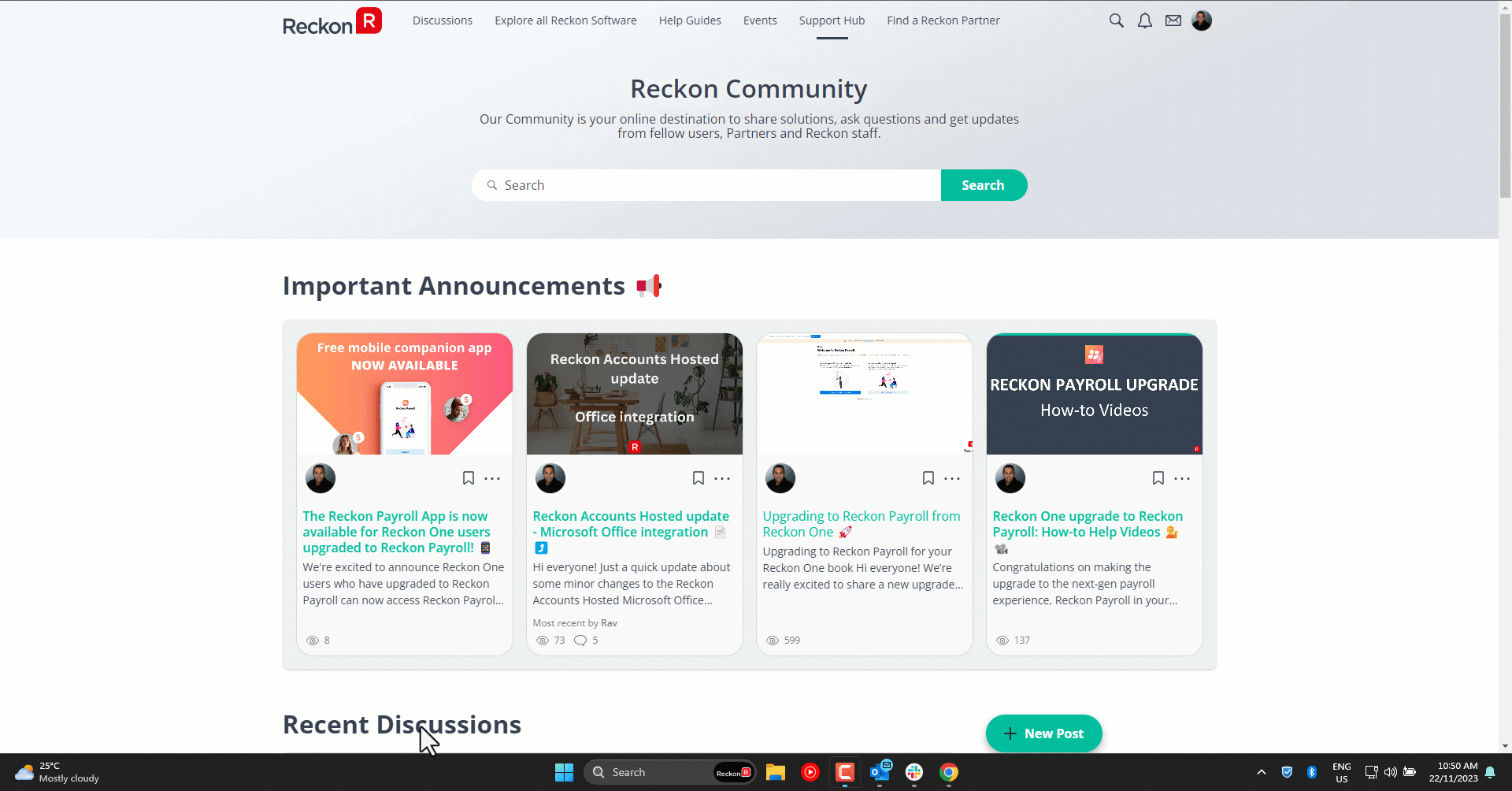Switch the ENG US input language
The width and height of the screenshot is (1512, 791).
[1342, 772]
